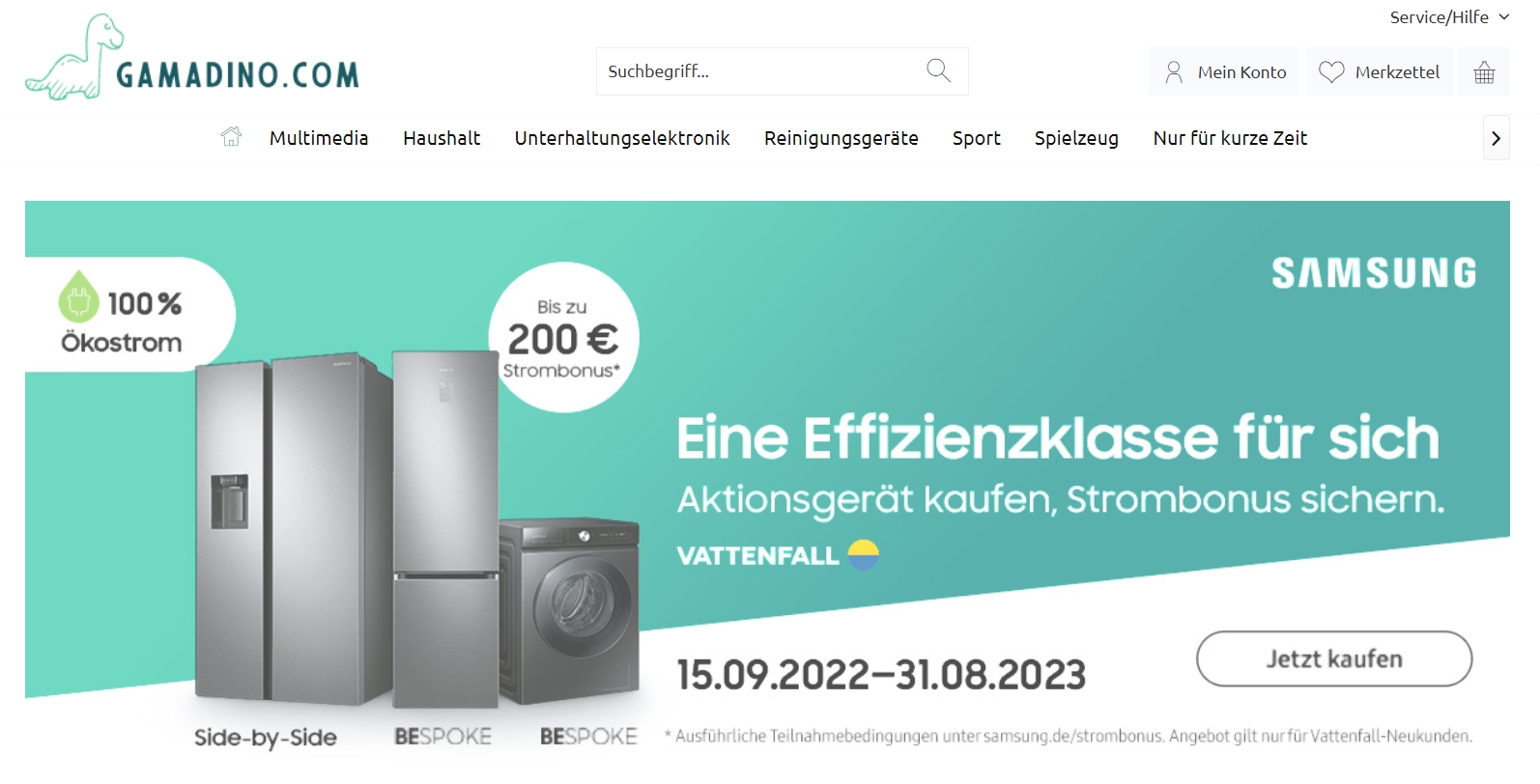The height and width of the screenshot is (784, 1540).
Task: Click the magnifying glass search icon
Action: coord(938,70)
